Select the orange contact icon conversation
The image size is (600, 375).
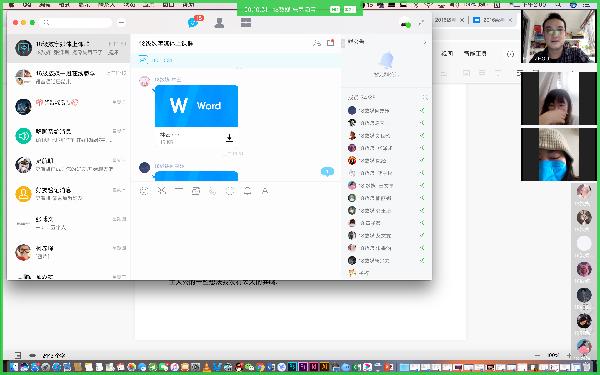pyautogui.click(x=69, y=194)
